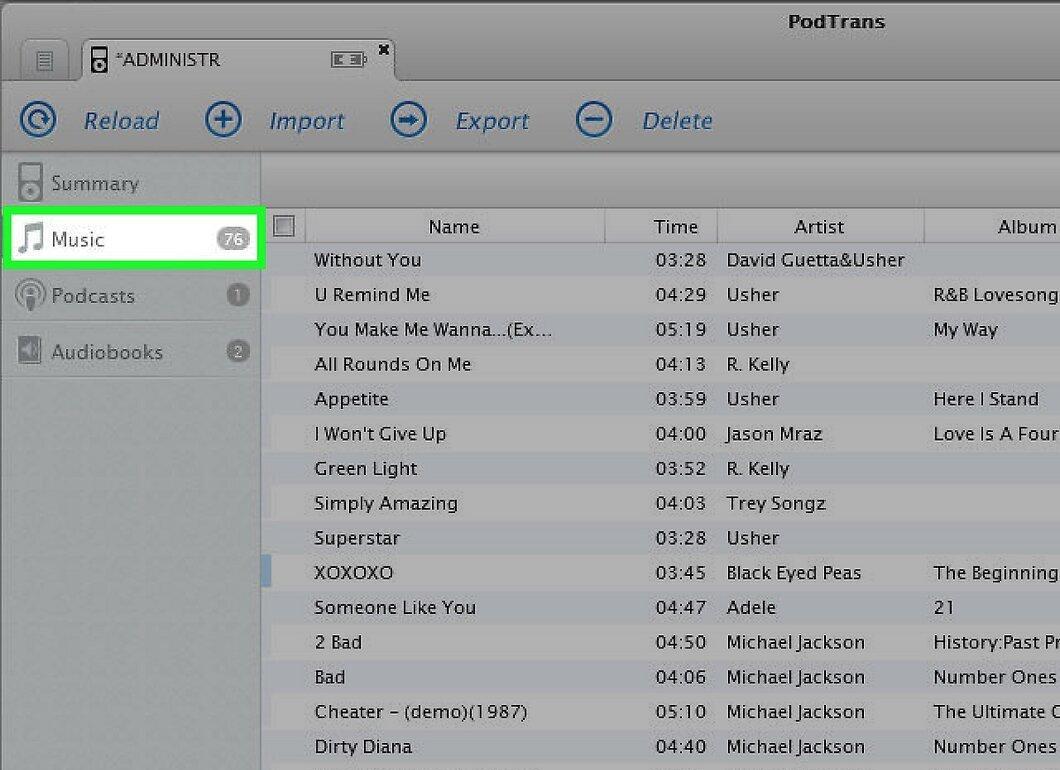Image resolution: width=1060 pixels, height=770 pixels.
Task: Click the Export text label
Action: pyautogui.click(x=492, y=121)
